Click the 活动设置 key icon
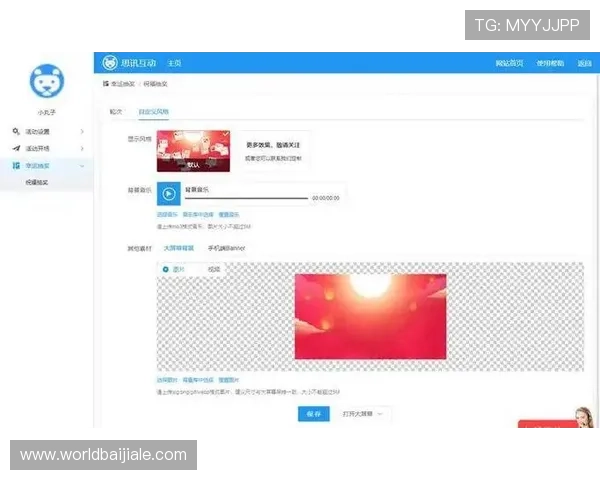 [x=16, y=132]
